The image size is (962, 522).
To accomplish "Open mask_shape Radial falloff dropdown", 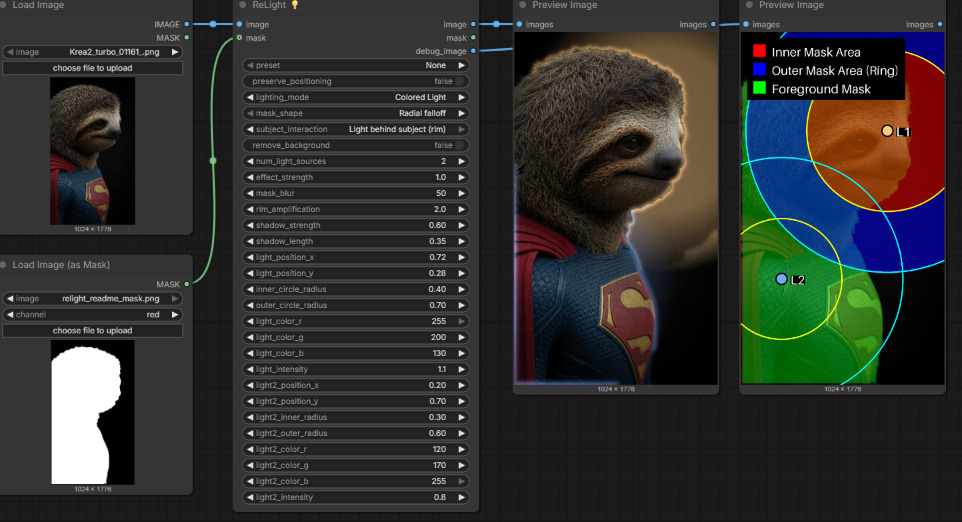I will 356,113.
